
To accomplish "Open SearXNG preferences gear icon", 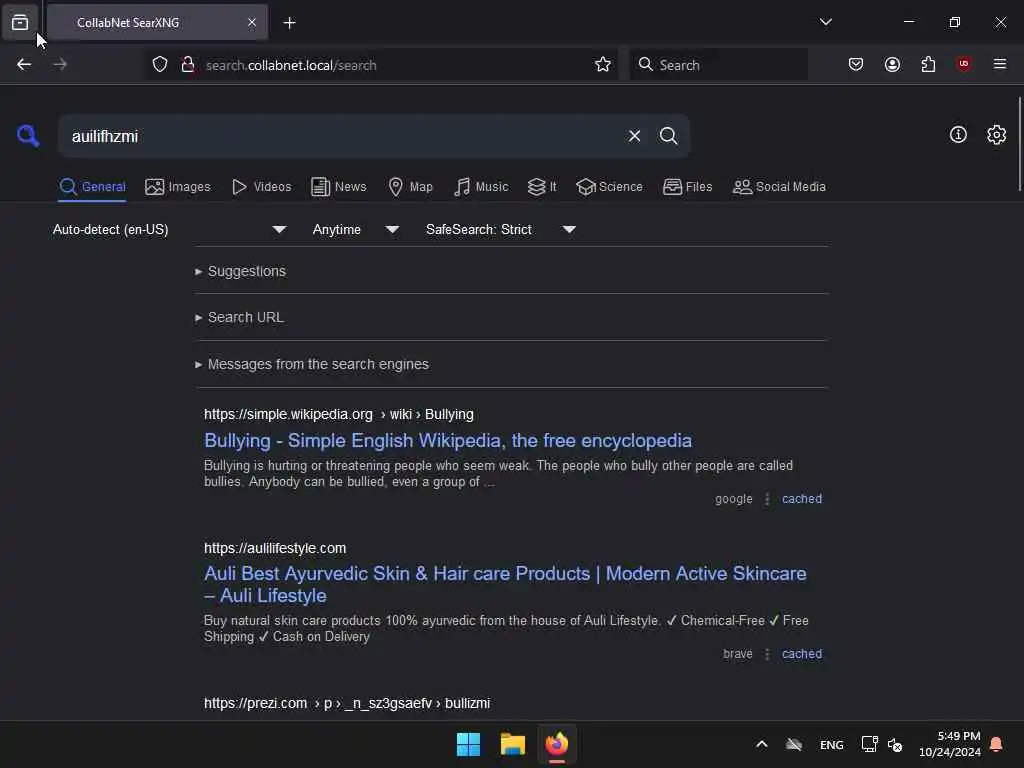I will click(x=996, y=135).
